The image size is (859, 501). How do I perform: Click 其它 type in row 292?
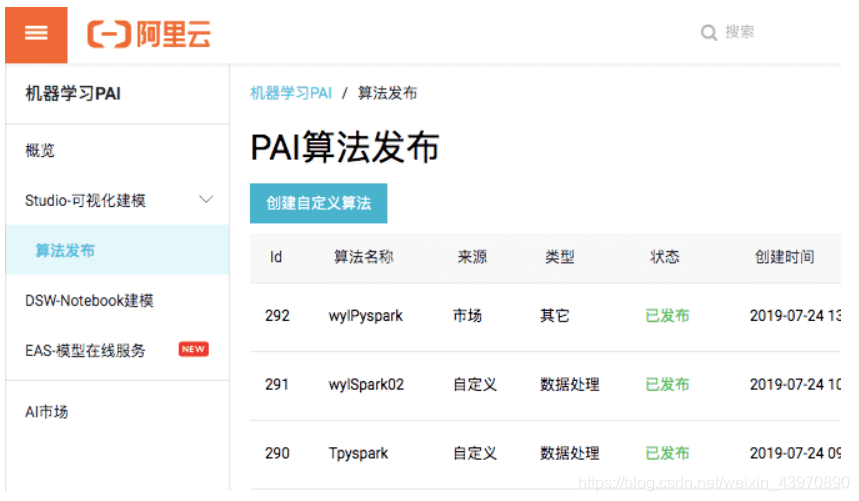click(554, 315)
